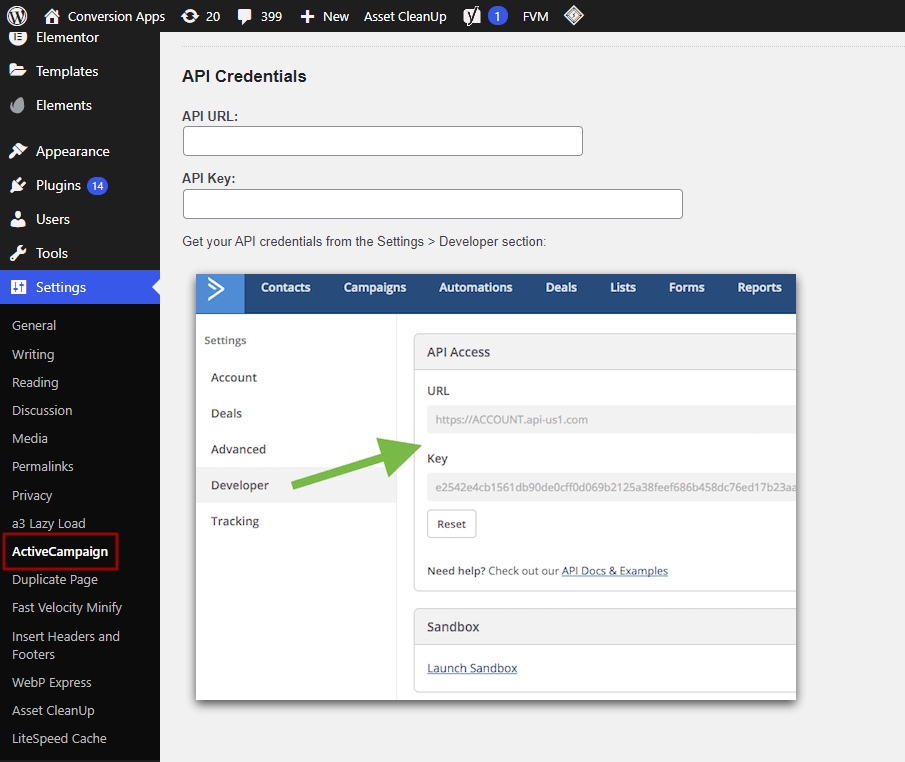Open Insert Headers and Footers settings
This screenshot has height=762, width=905.
[66, 645]
